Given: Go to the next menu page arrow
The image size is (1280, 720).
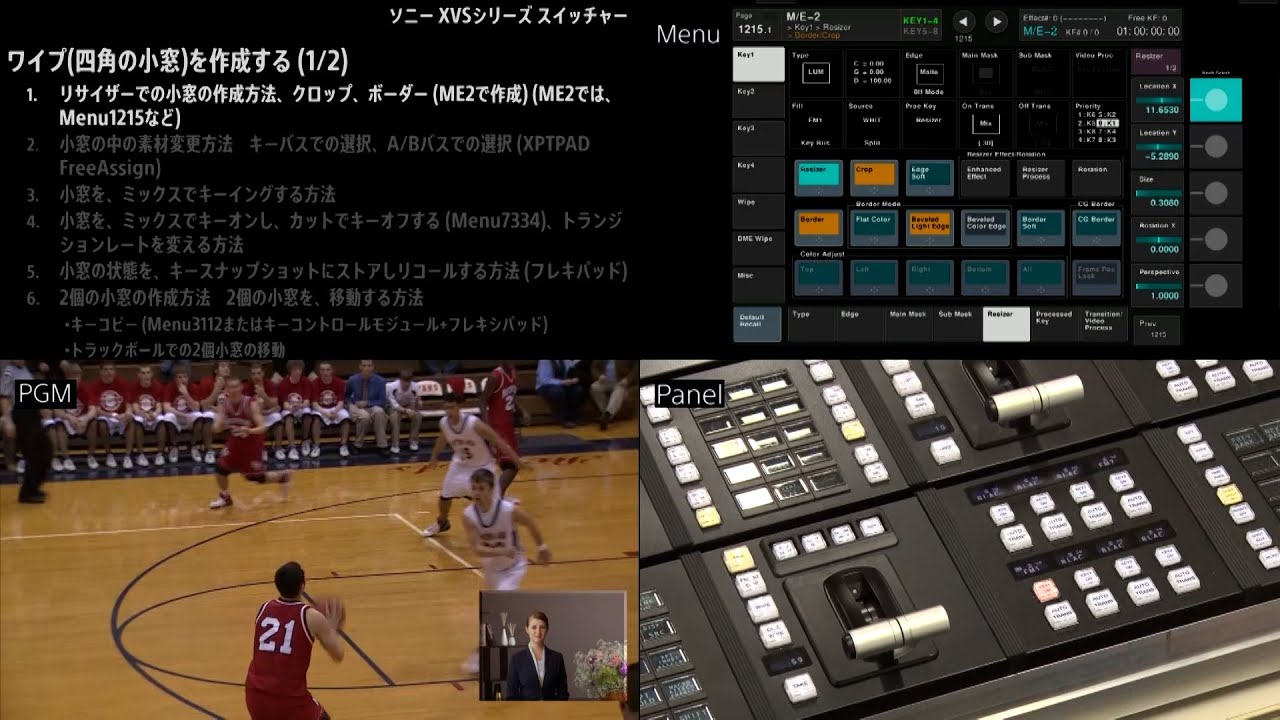Looking at the screenshot, I should click(996, 21).
